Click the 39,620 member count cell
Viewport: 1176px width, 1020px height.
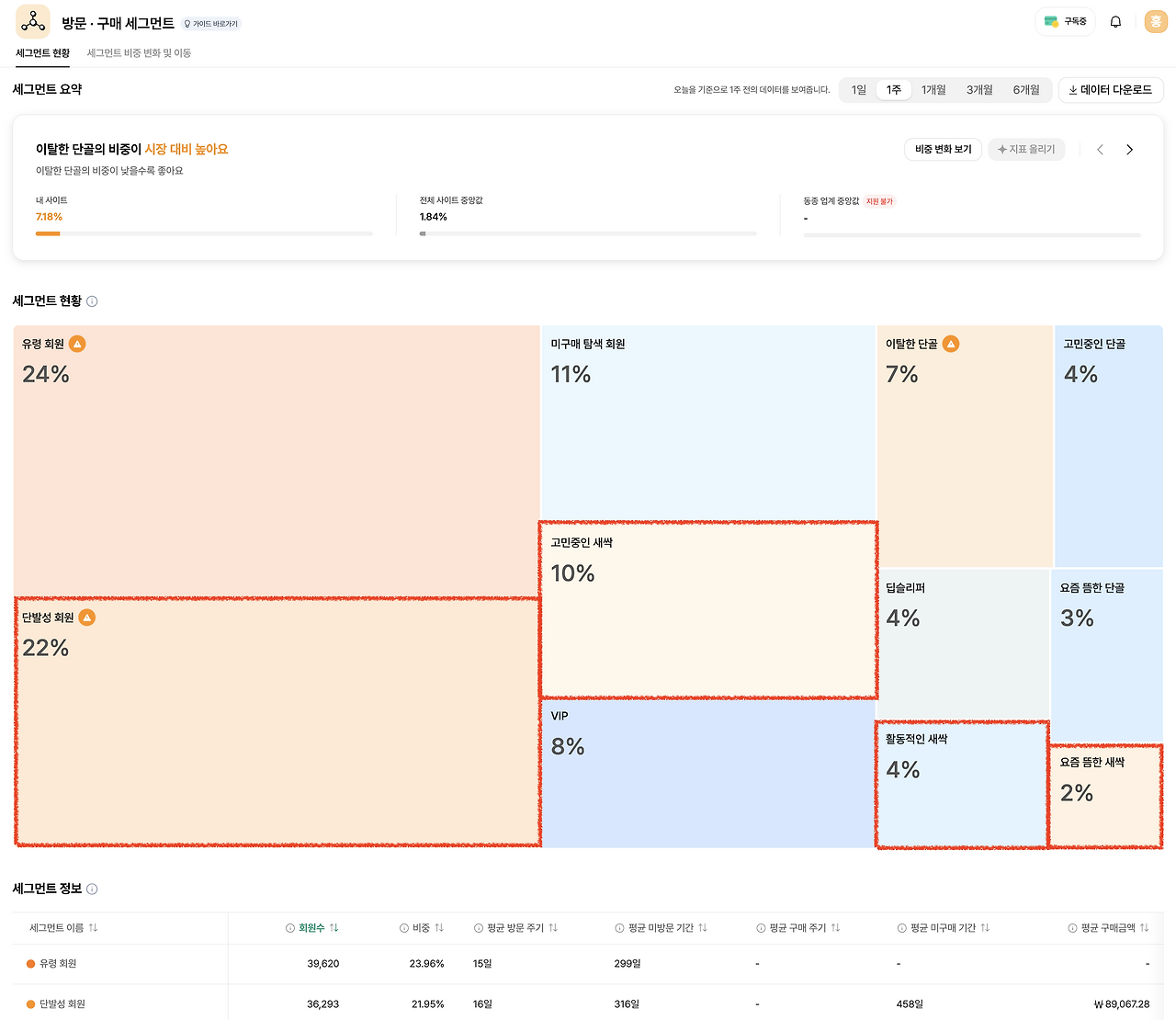[x=323, y=964]
